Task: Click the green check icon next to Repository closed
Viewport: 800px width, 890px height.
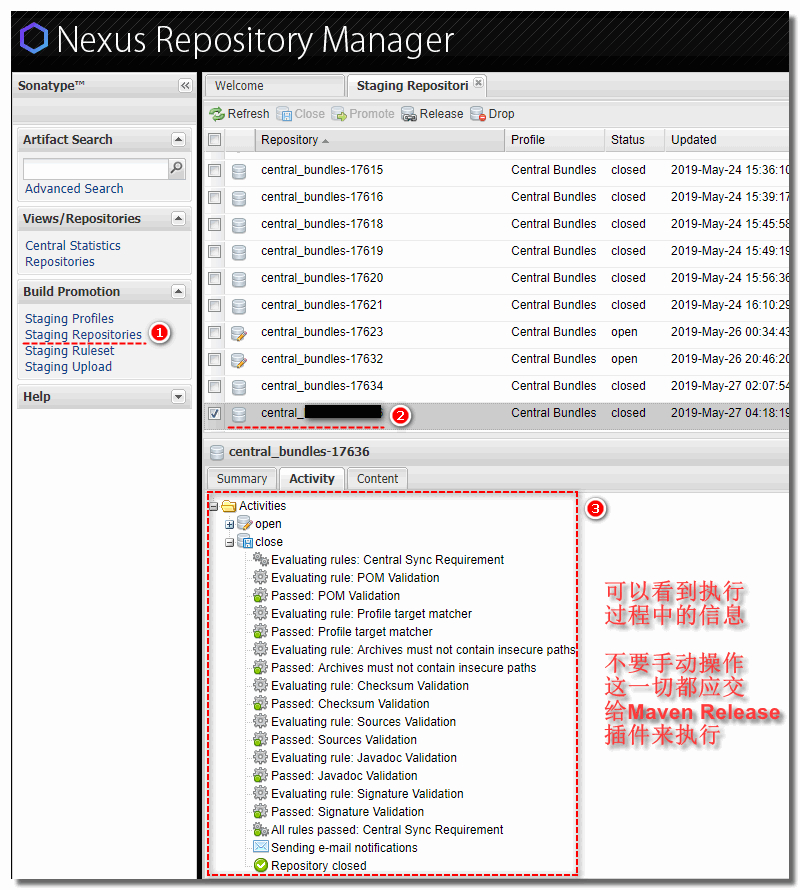Action: 261,865
